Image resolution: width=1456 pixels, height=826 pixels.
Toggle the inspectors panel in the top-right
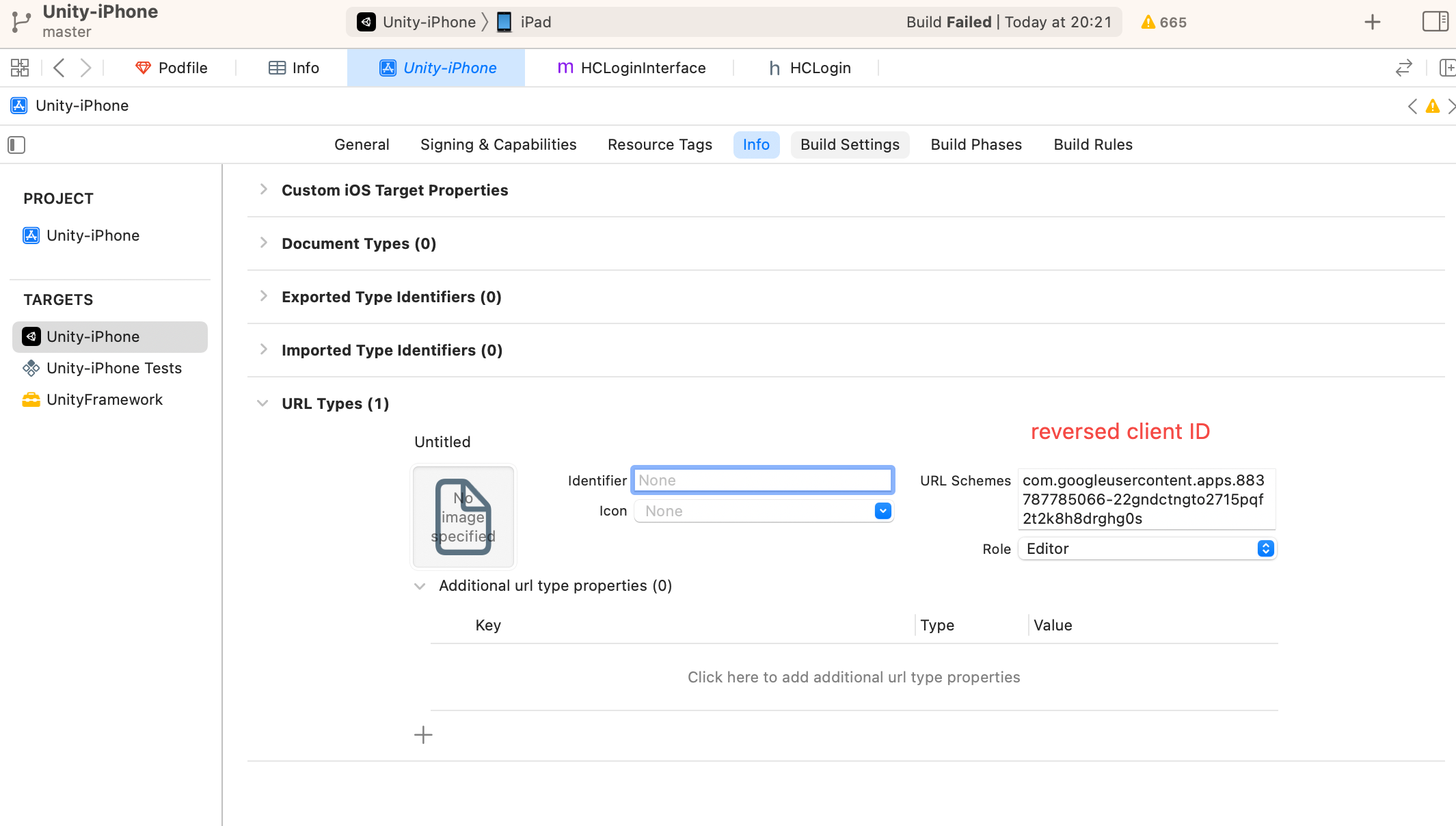[1435, 22]
